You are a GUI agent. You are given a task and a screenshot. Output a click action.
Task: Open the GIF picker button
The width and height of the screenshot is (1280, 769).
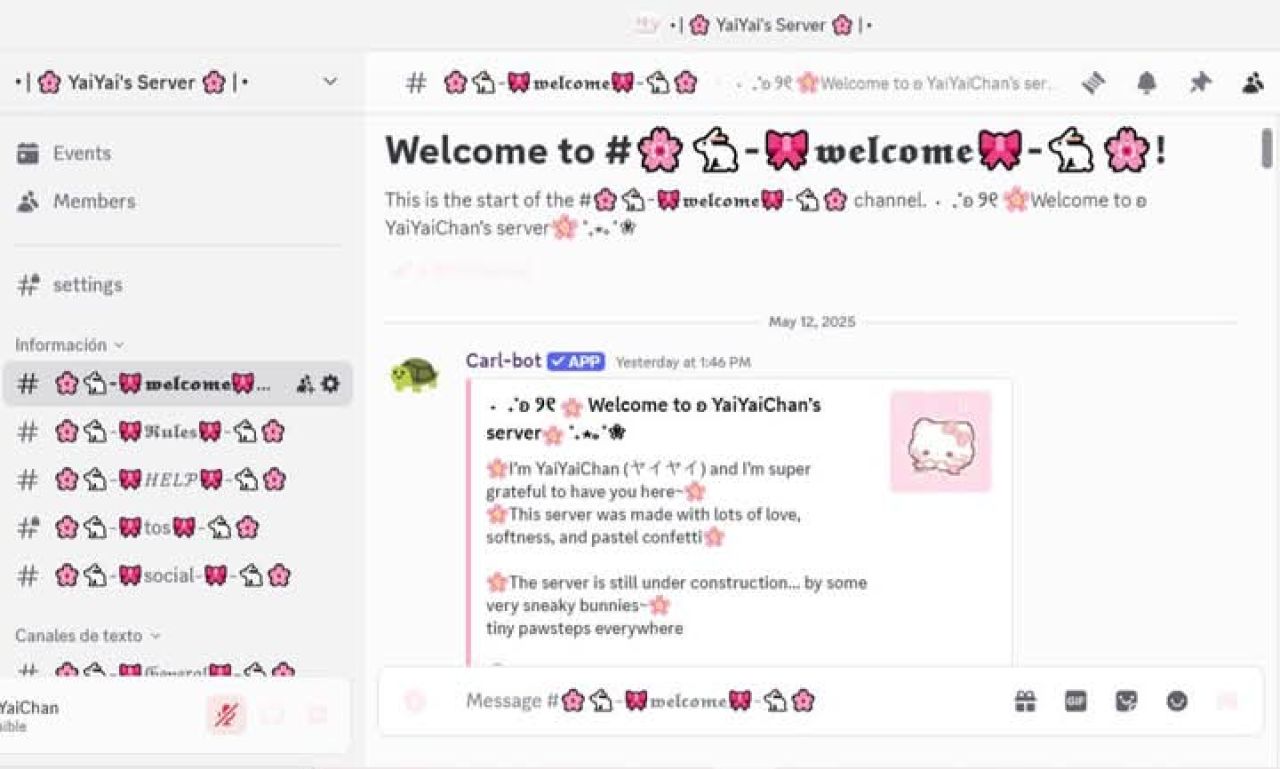coord(1076,701)
